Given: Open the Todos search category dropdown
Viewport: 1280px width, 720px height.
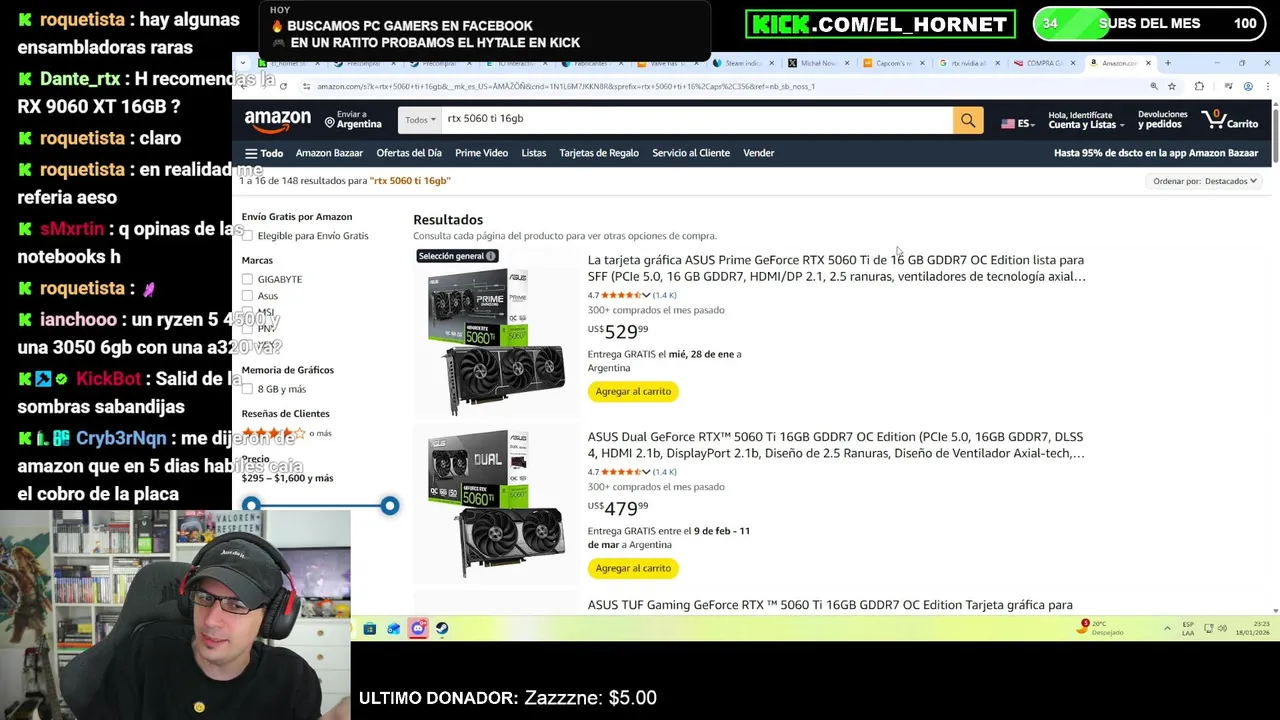Looking at the screenshot, I should pyautogui.click(x=420, y=120).
